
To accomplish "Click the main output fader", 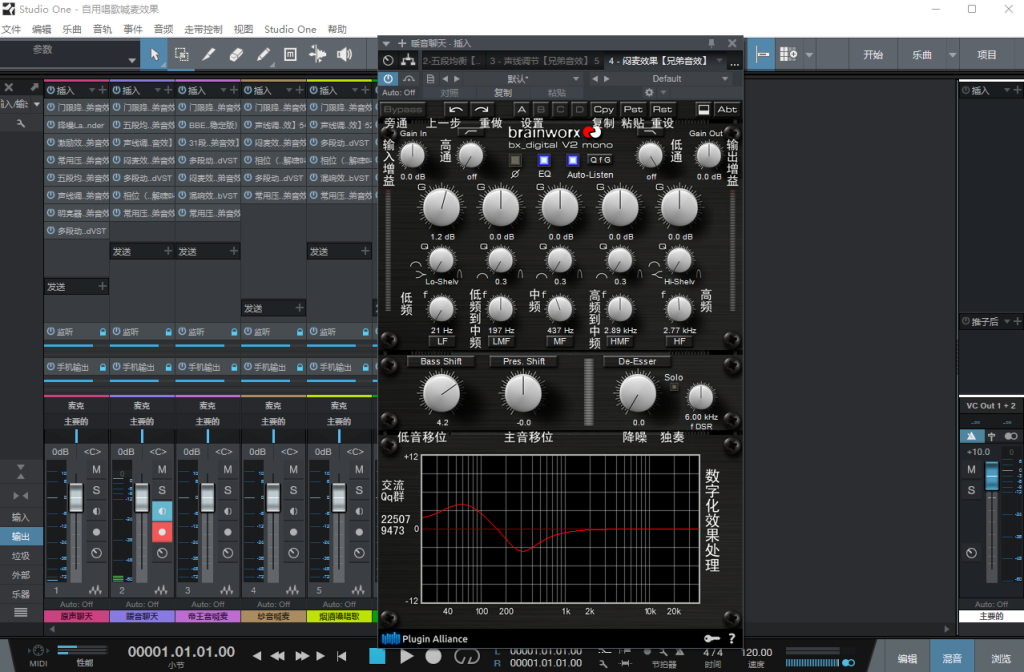I will pyautogui.click(x=991, y=475).
